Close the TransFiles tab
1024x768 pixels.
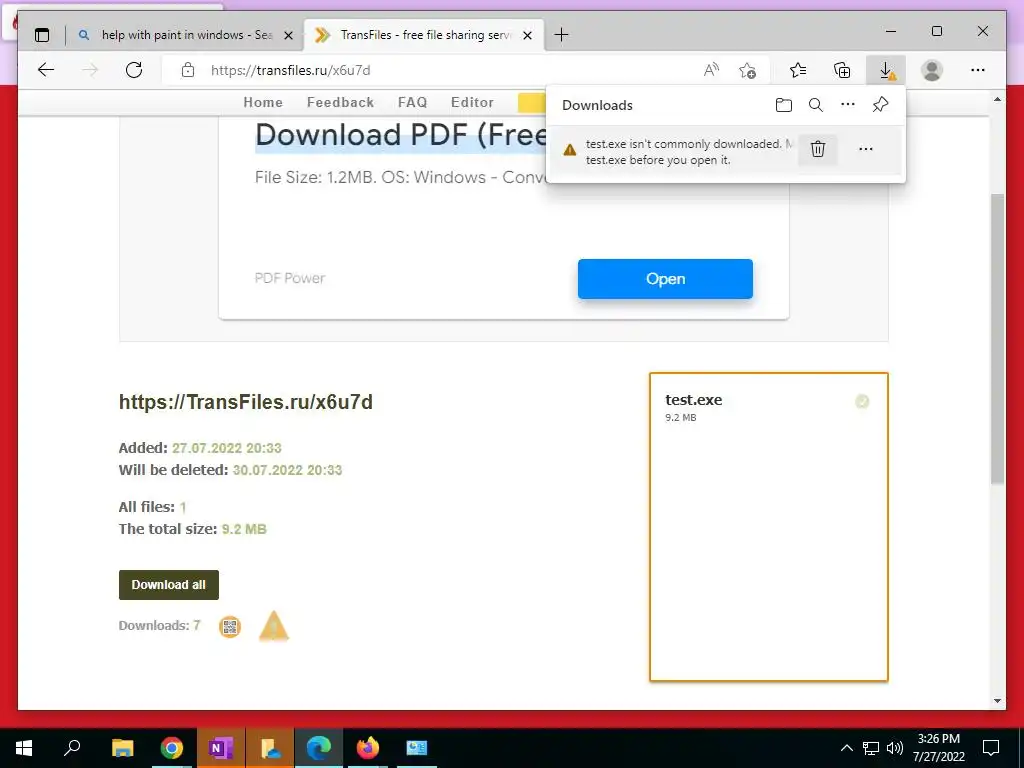pos(528,35)
